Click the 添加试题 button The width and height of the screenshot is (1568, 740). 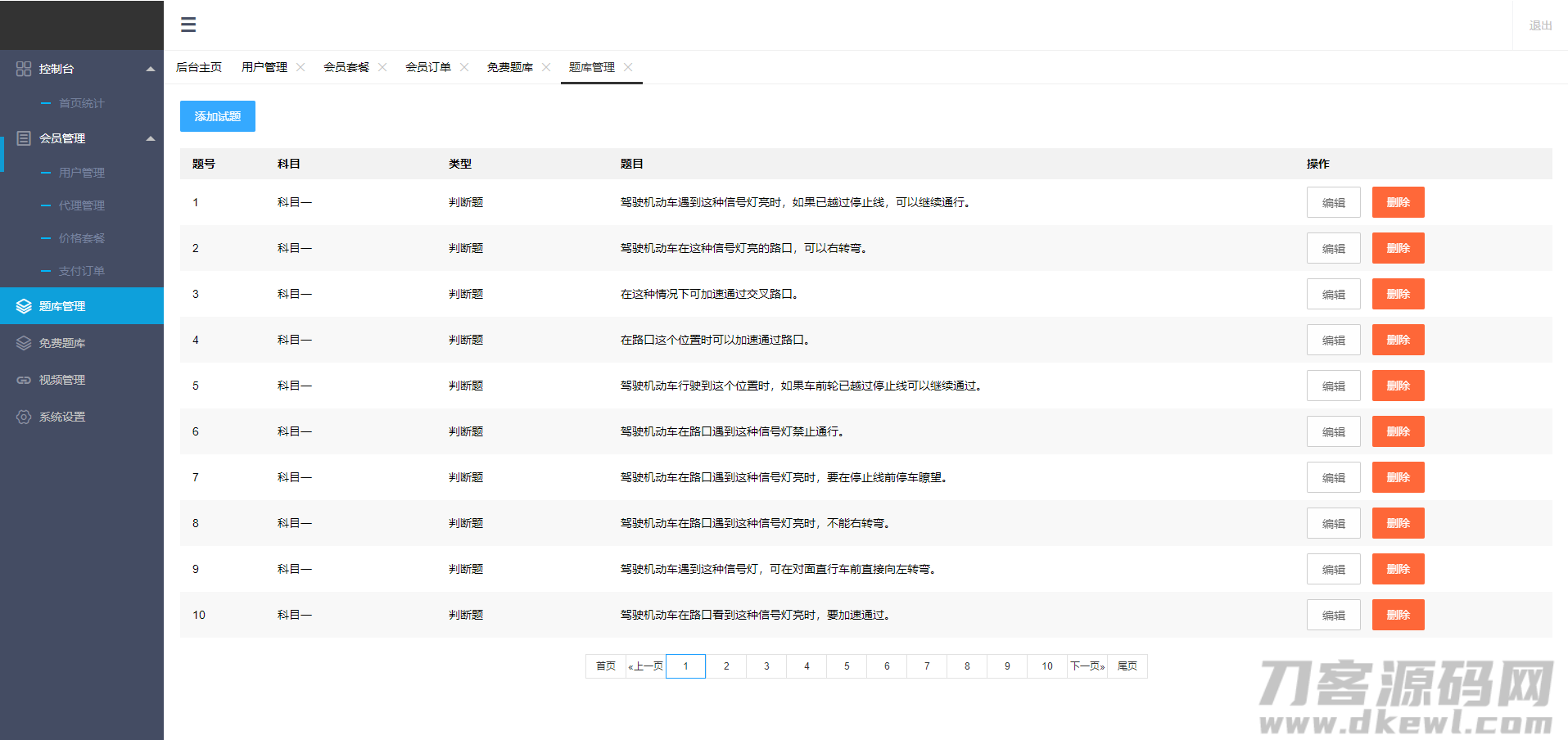coord(218,116)
